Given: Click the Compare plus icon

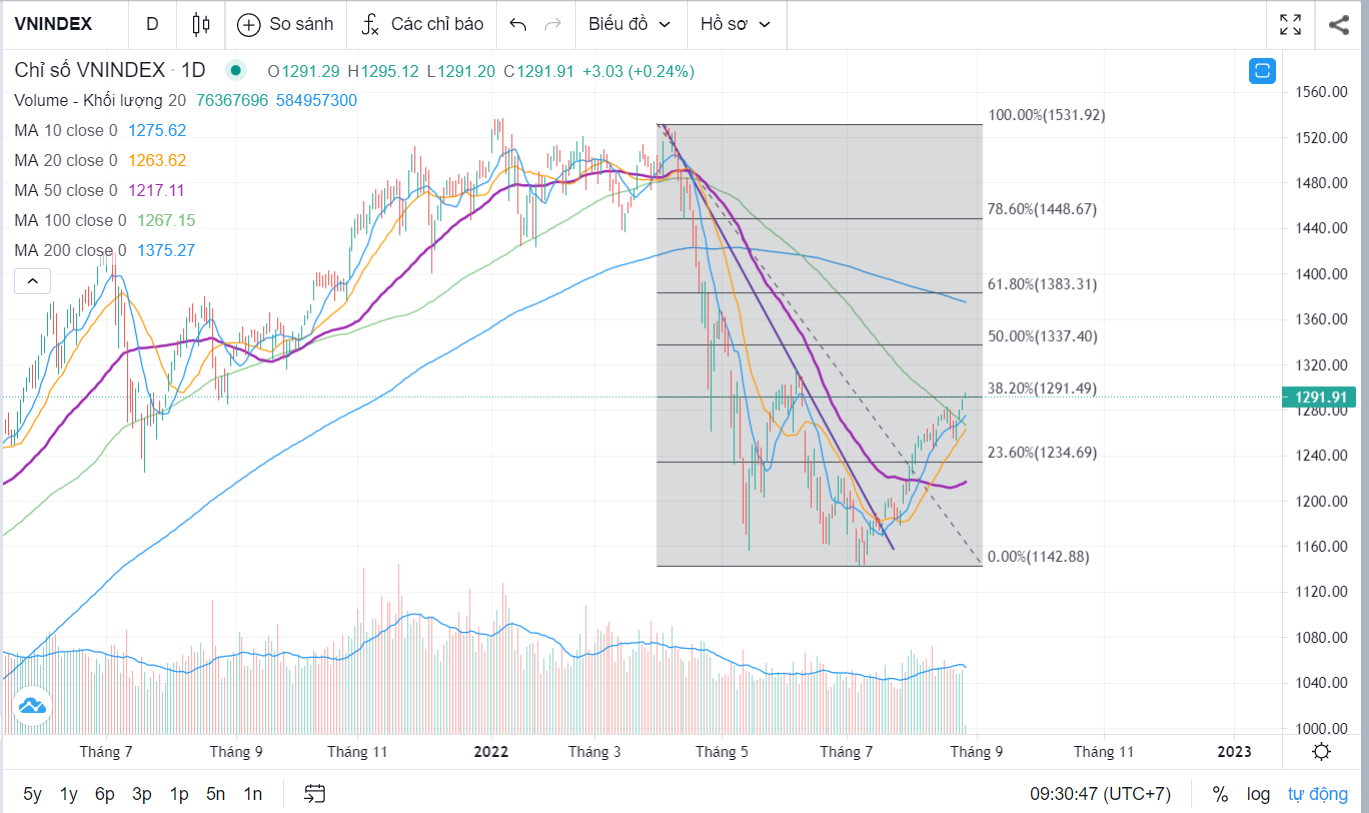Looking at the screenshot, I should coord(249,24).
